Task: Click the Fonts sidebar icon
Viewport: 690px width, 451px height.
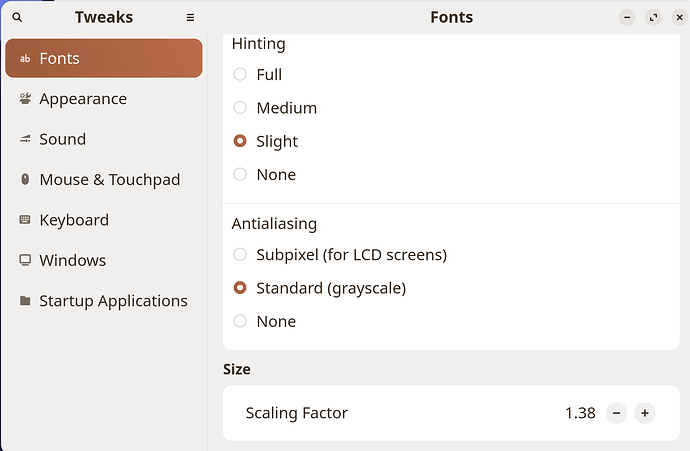Action: 25,59
